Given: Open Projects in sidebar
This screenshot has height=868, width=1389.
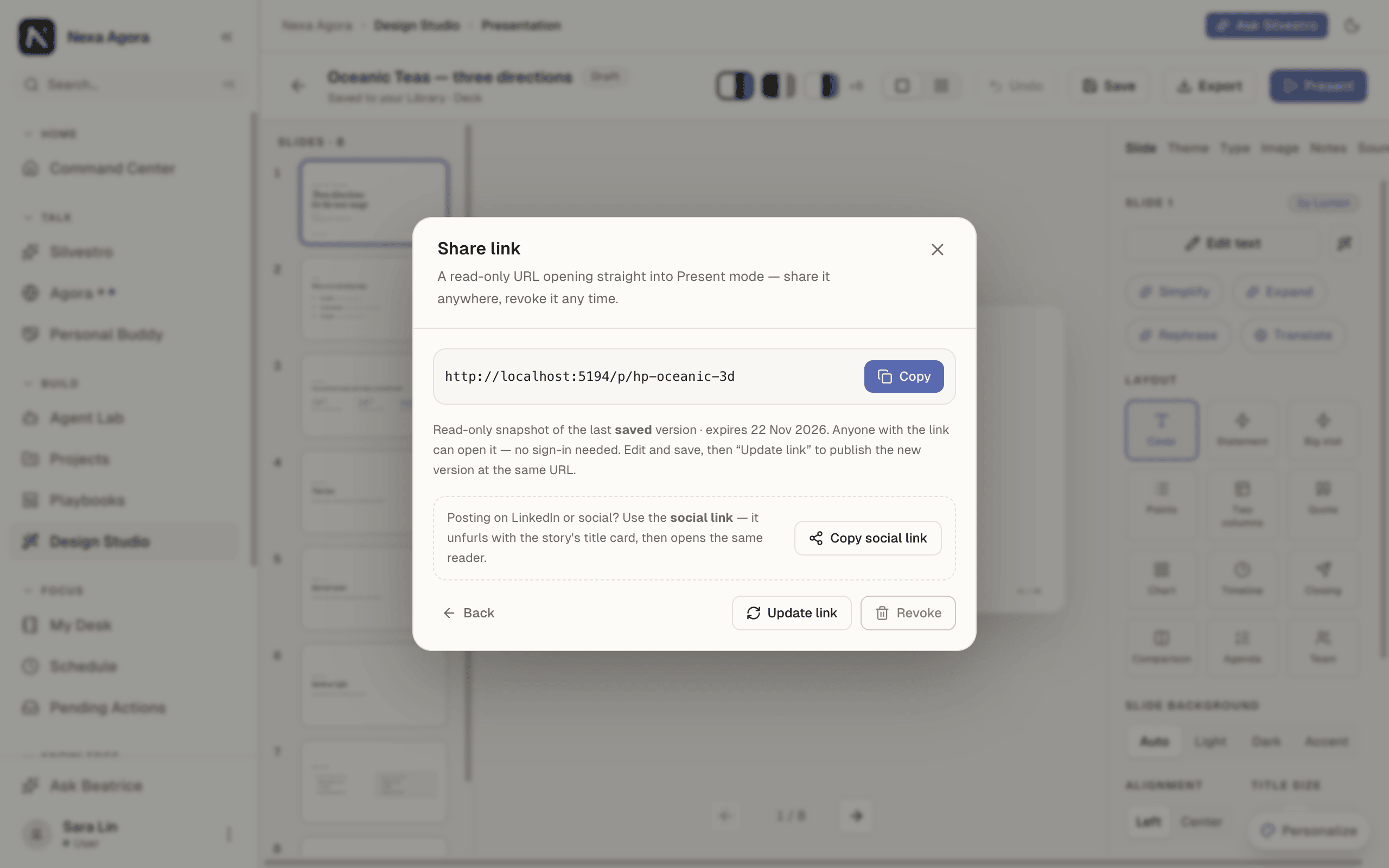Looking at the screenshot, I should coord(124,459).
